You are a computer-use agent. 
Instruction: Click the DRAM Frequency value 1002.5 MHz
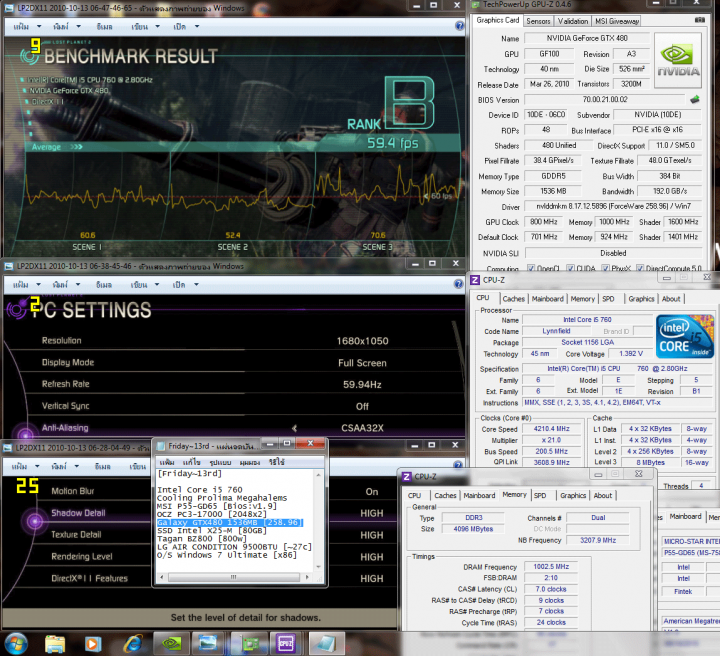(x=551, y=567)
